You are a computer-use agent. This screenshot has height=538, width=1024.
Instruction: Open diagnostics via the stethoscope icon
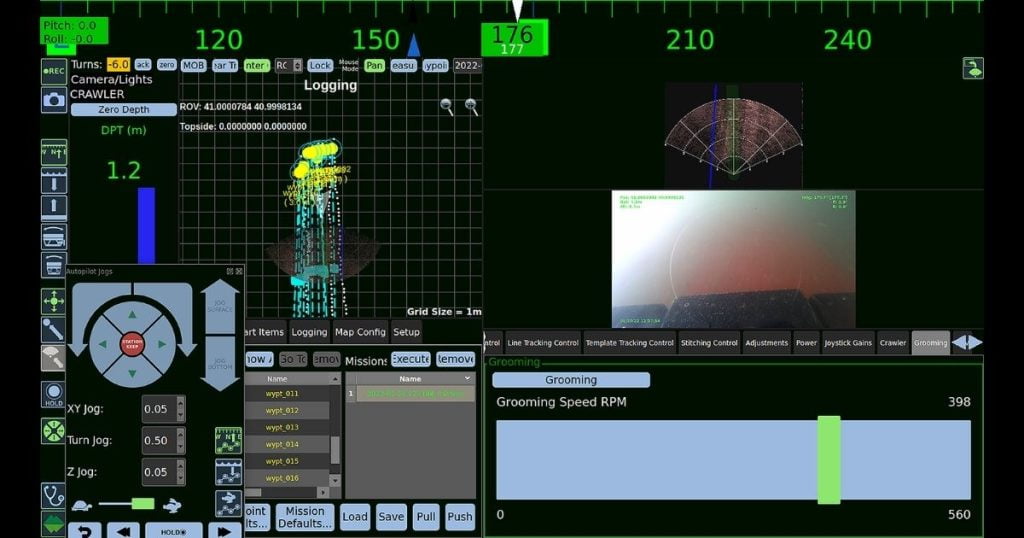pyautogui.click(x=53, y=496)
